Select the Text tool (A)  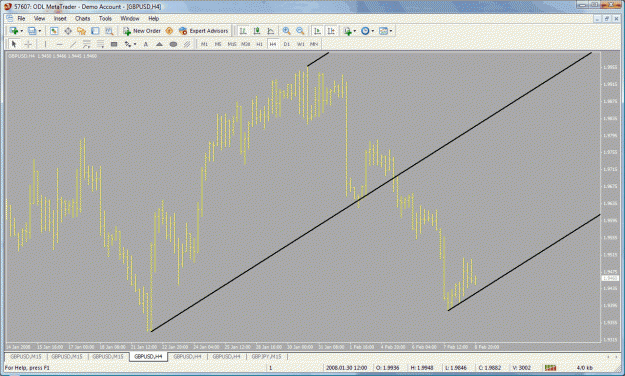coord(145,44)
